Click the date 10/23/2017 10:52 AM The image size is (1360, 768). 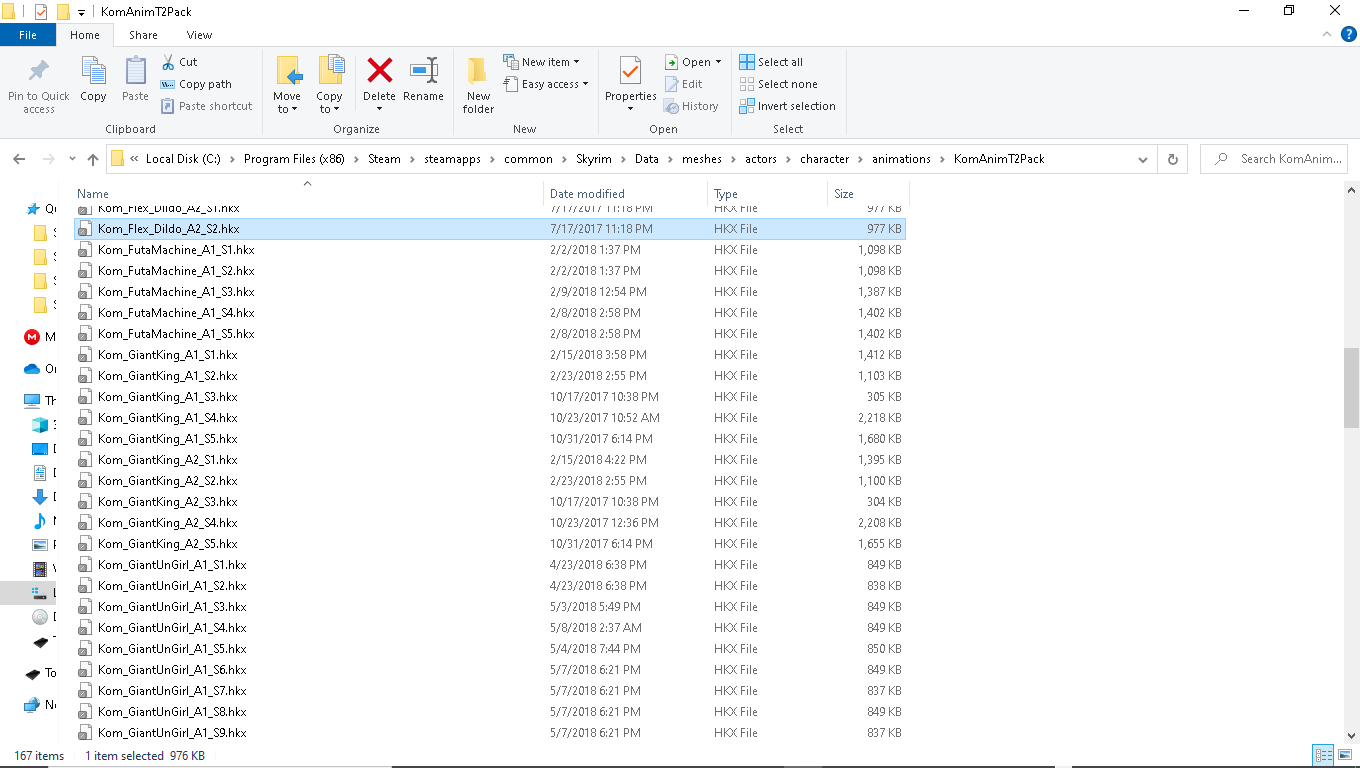coord(605,418)
